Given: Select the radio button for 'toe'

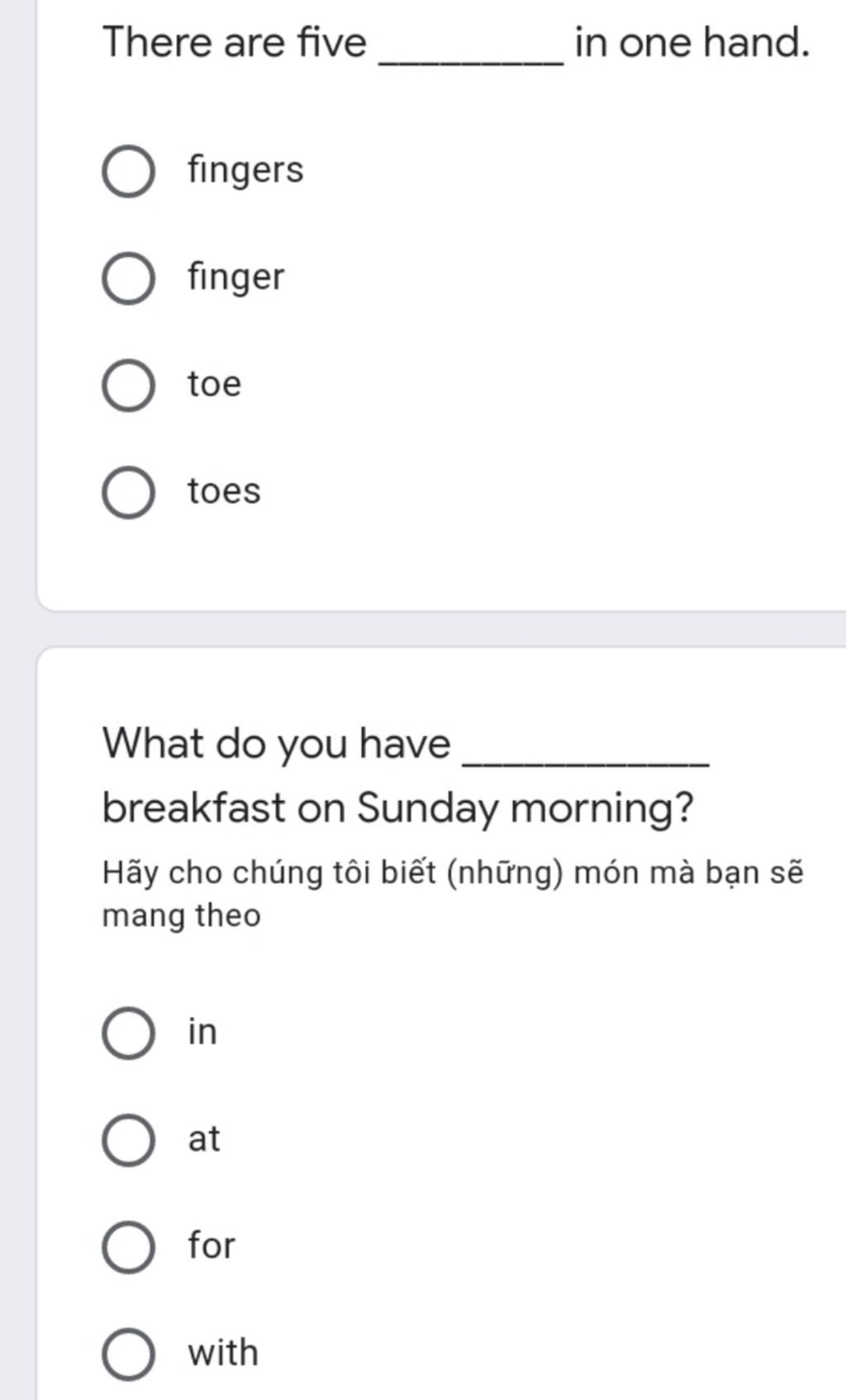Looking at the screenshot, I should (128, 385).
